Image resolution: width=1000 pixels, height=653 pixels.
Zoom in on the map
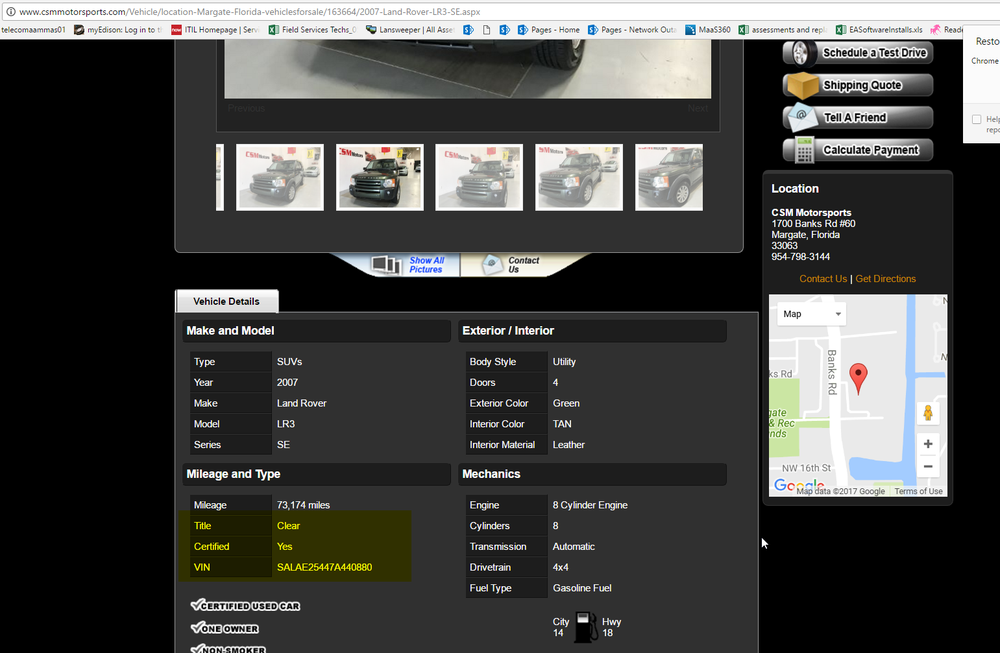click(x=928, y=444)
